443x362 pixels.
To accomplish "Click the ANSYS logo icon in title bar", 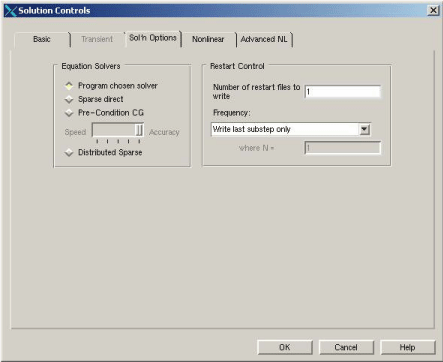I will 10,11.
